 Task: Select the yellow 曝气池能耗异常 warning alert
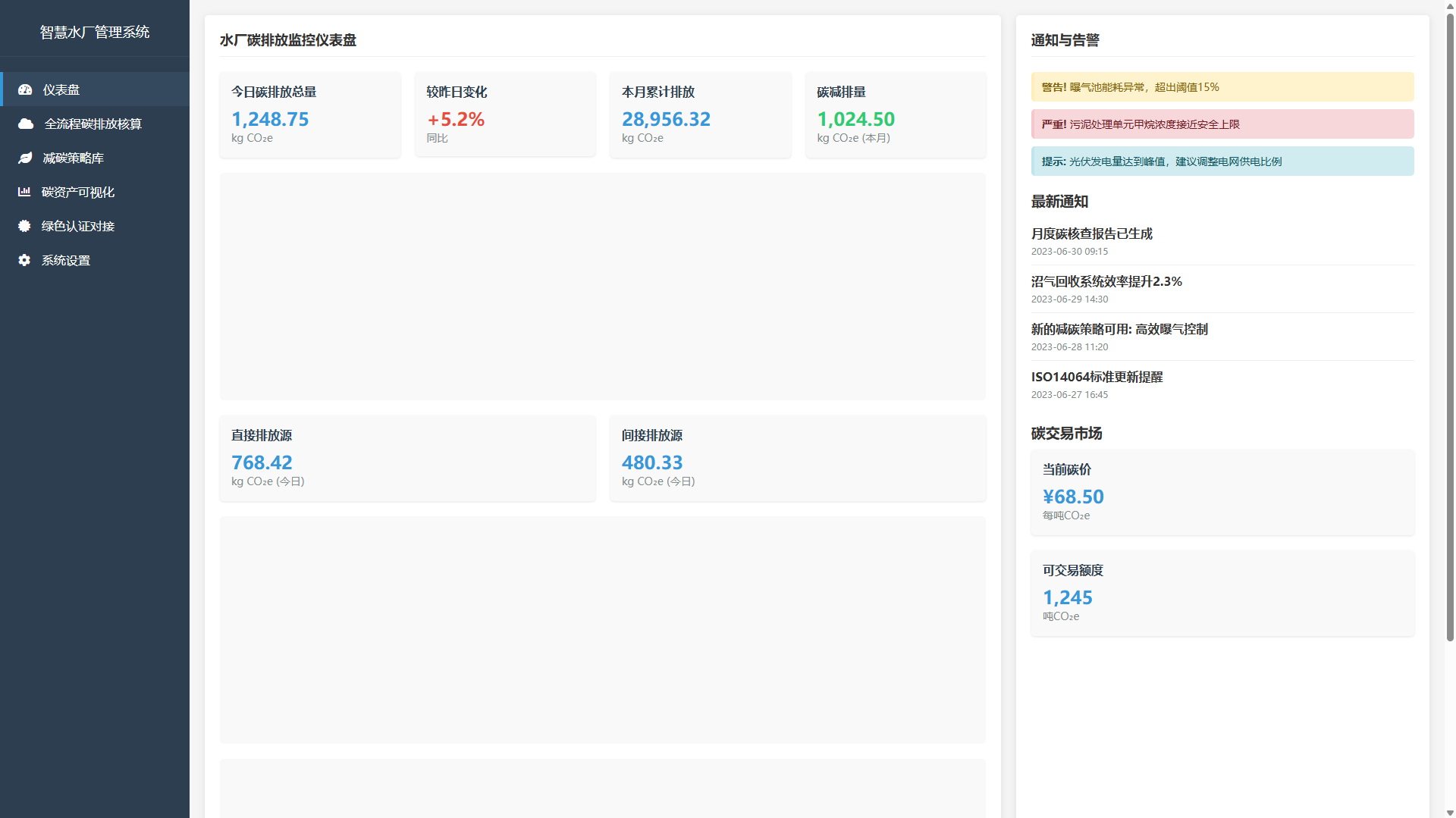pyautogui.click(x=1222, y=87)
